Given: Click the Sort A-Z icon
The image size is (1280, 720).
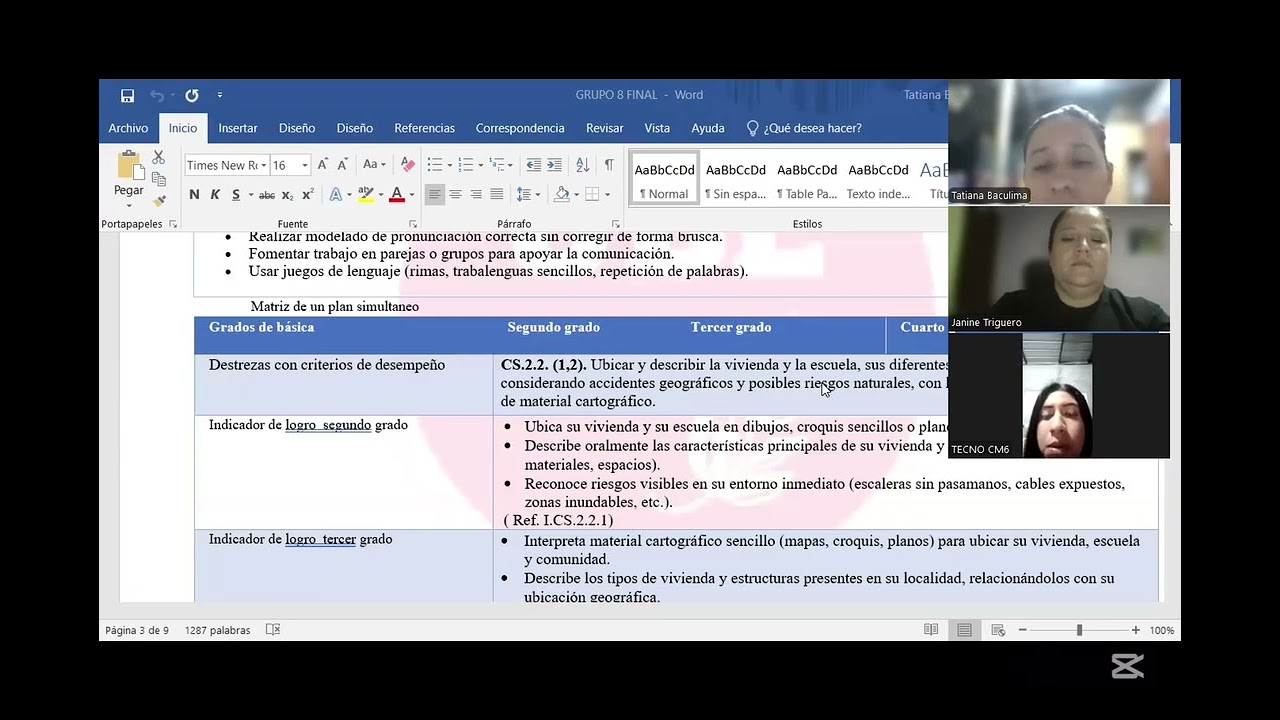Looking at the screenshot, I should pos(582,165).
